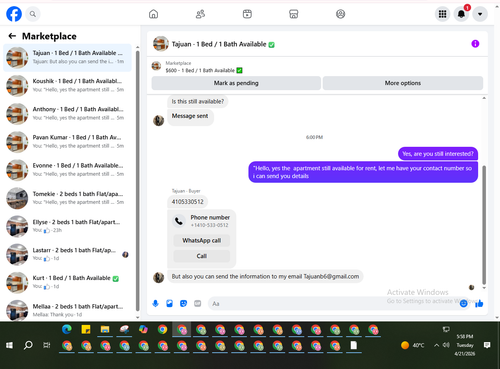Screen dimensions: 500x369
Task: Click the WhatsApp call button
Action: coord(202,240)
